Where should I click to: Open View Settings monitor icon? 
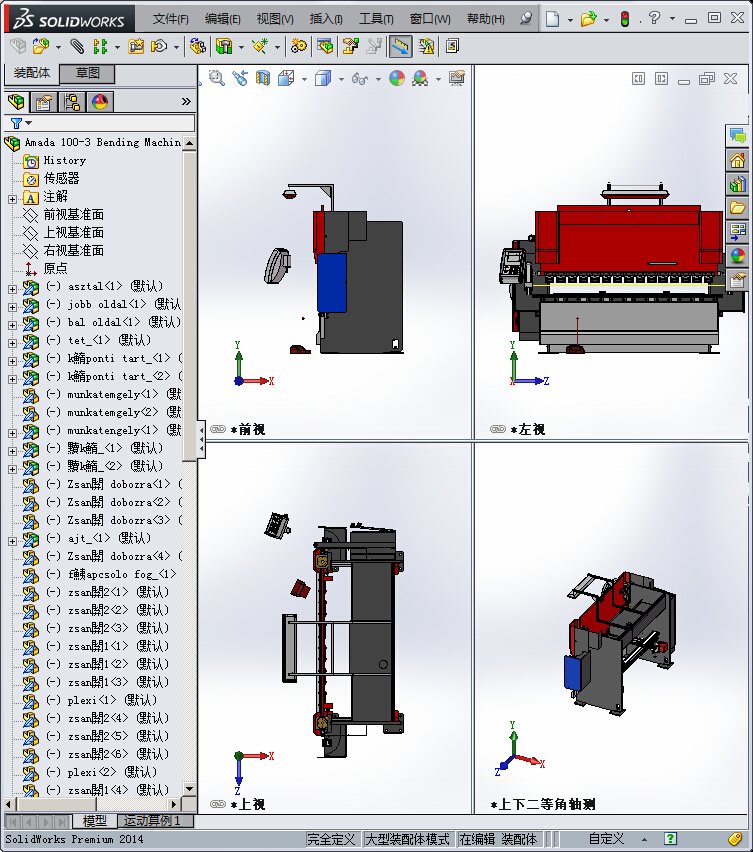[457, 78]
